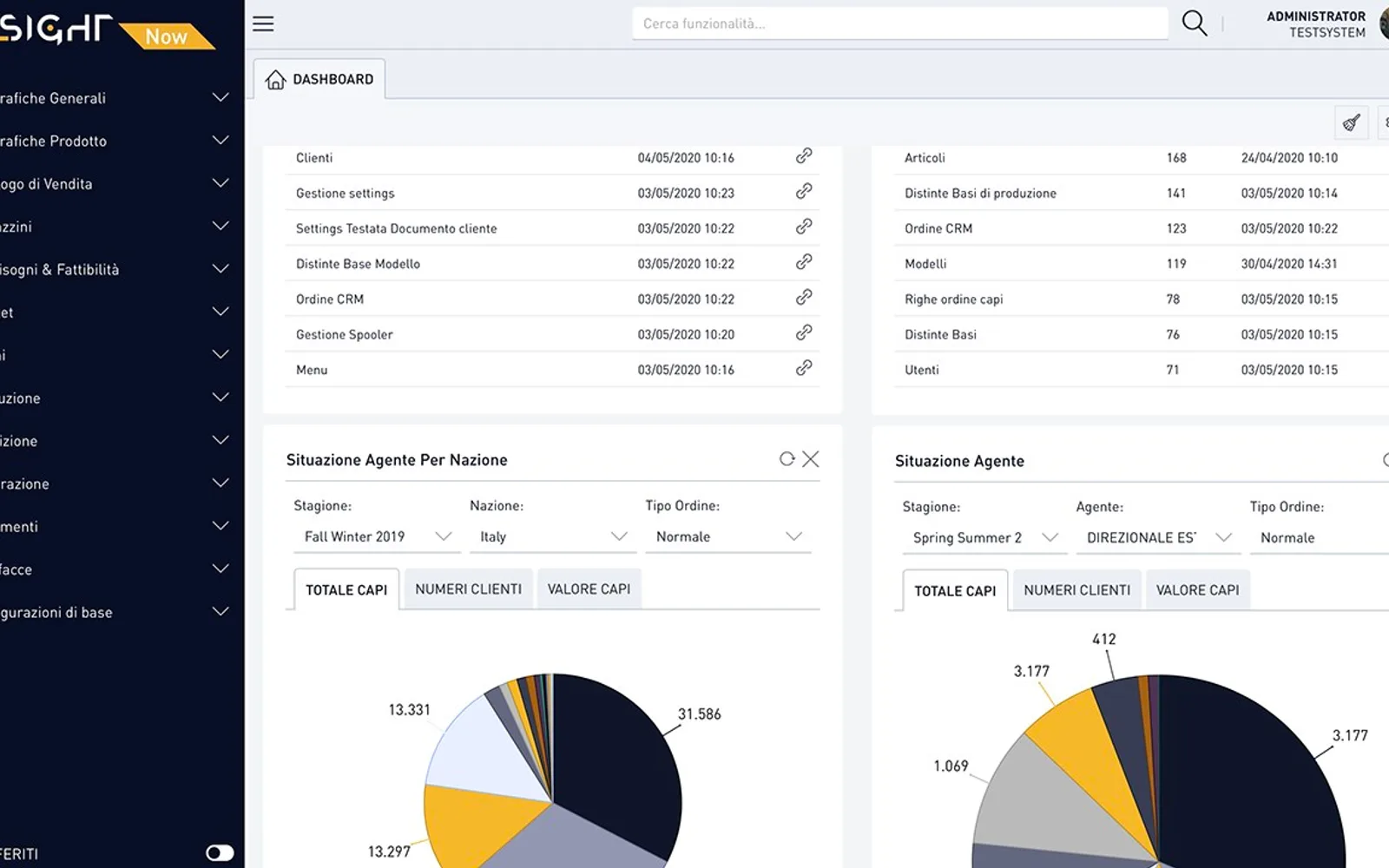
Task: Select NUMERI CLIENTI tab in Situazione Agente
Action: 1077,590
